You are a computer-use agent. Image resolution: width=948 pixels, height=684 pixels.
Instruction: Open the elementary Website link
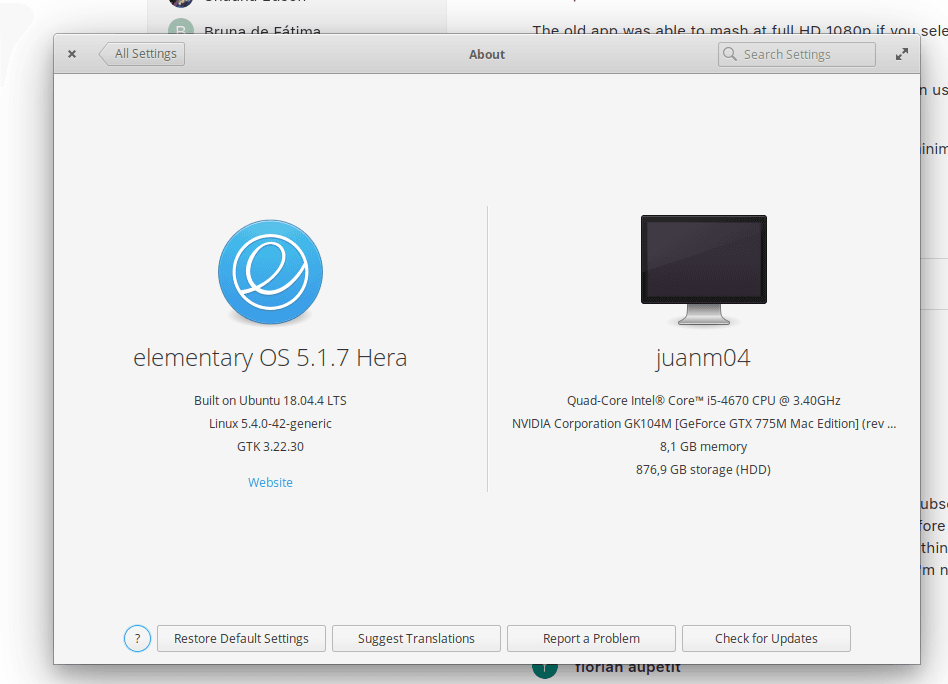tap(270, 483)
